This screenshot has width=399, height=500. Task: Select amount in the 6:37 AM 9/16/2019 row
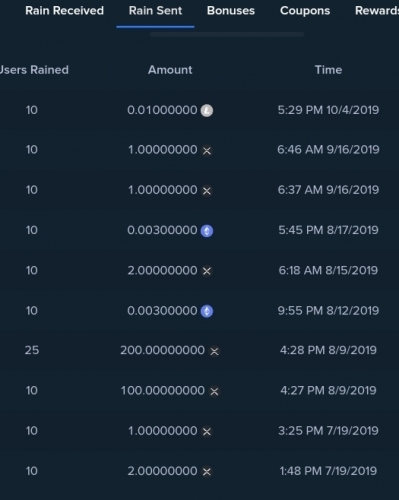163,190
